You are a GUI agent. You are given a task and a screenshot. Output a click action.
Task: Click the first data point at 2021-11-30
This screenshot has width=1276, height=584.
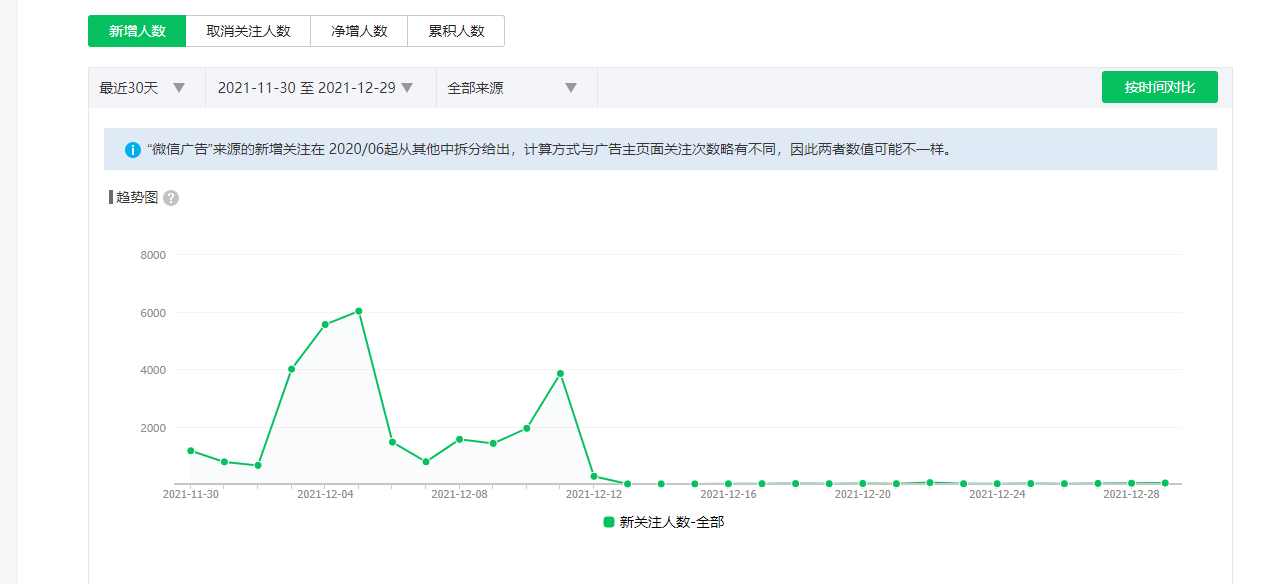click(x=190, y=451)
